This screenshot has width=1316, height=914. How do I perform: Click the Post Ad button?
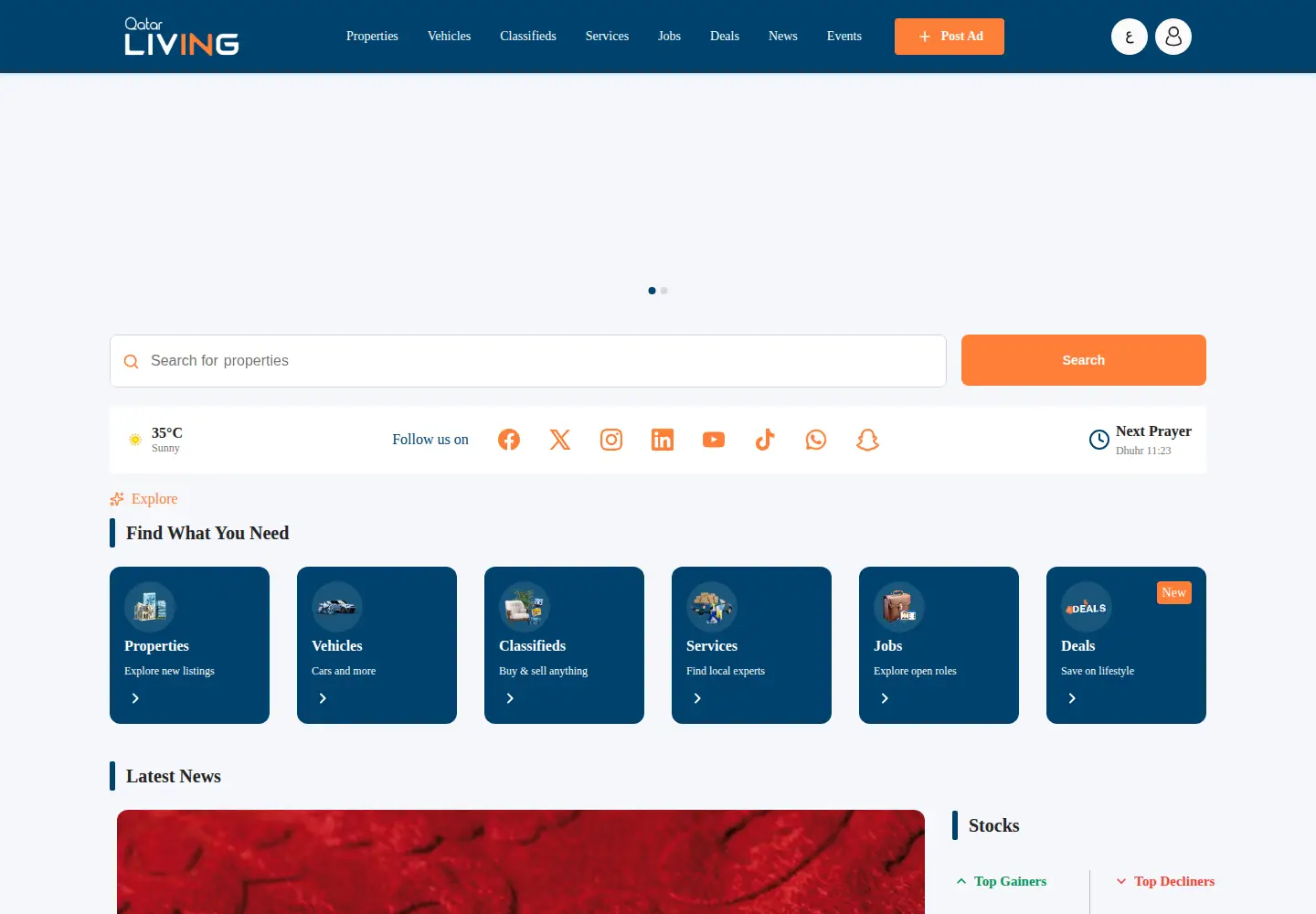point(950,37)
